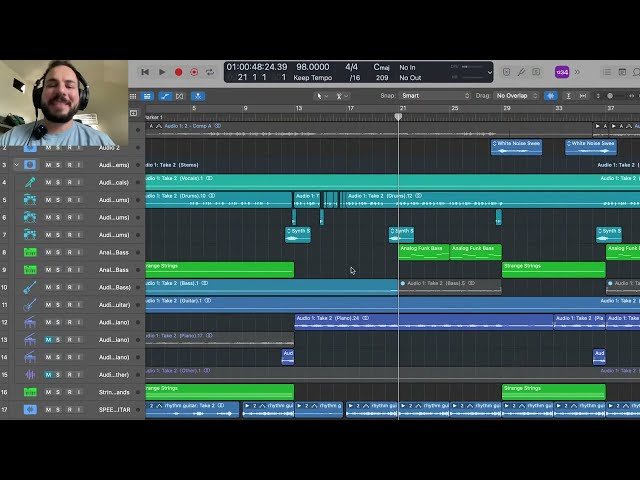The width and height of the screenshot is (640, 480).
Task: Click the 4/4 time signature display
Action: tap(351, 67)
